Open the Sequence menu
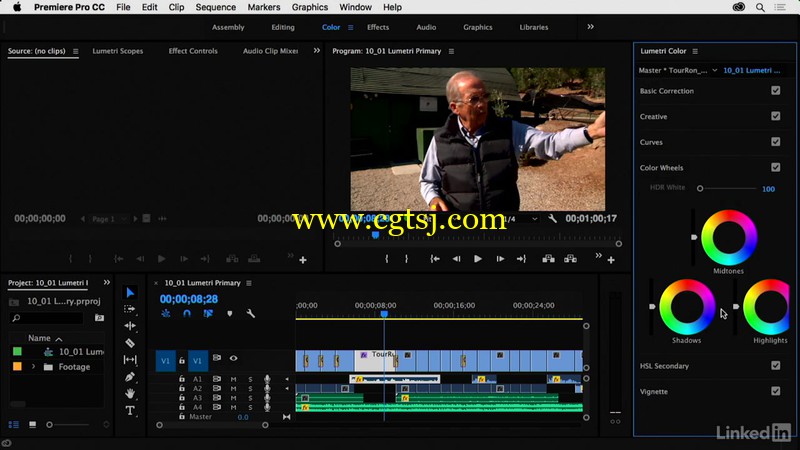The image size is (800, 450). (216, 7)
